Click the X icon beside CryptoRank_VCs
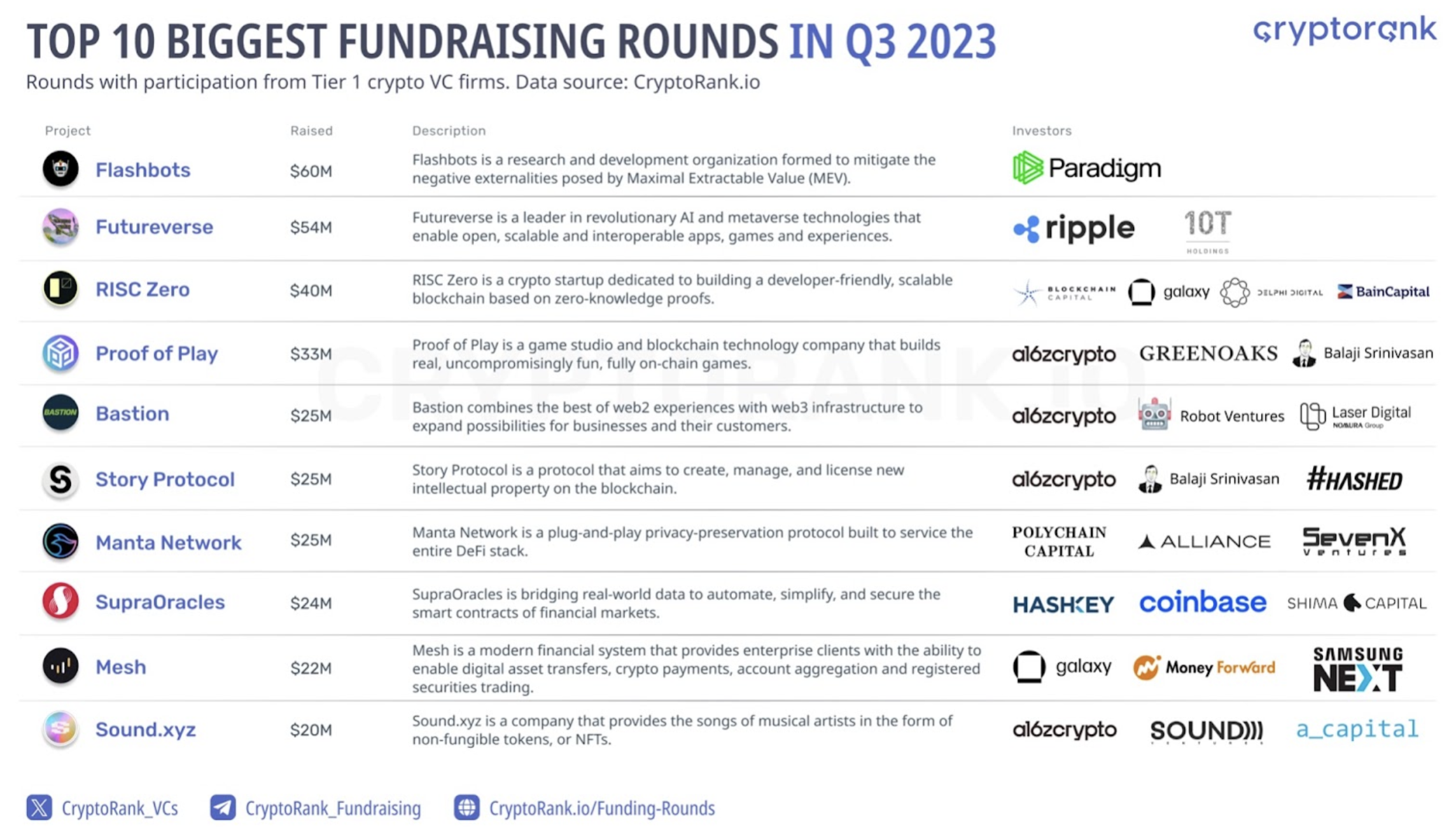 pyautogui.click(x=39, y=808)
